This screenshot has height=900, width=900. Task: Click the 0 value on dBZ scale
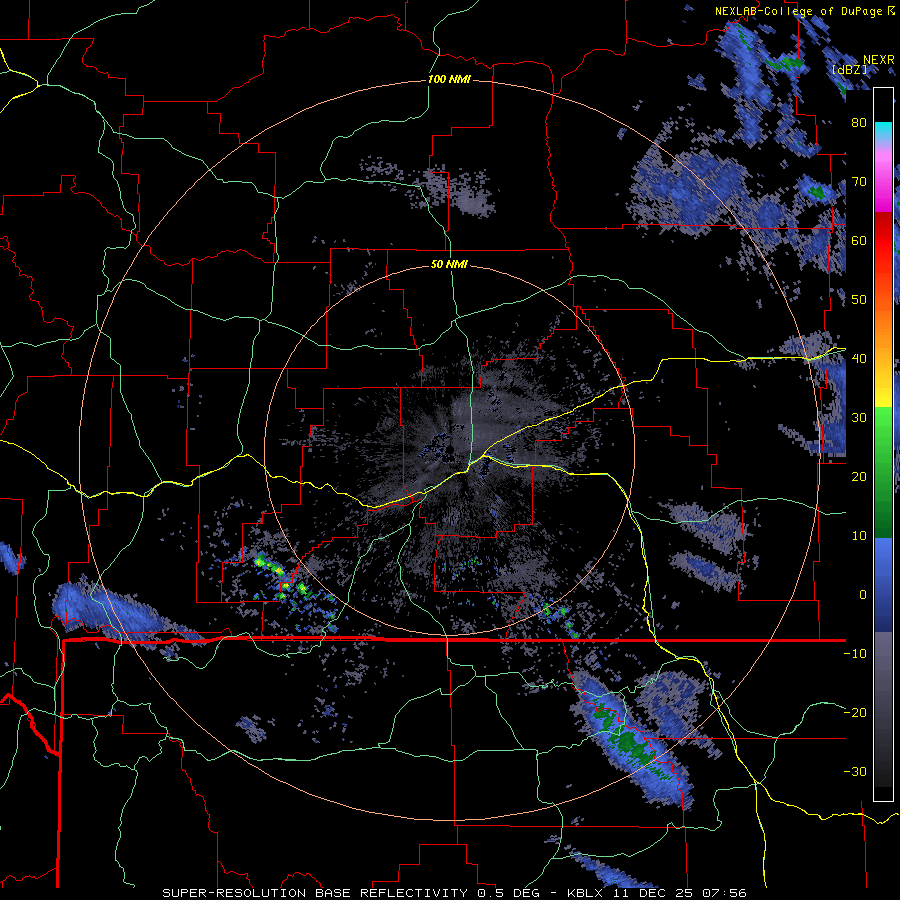[863, 595]
